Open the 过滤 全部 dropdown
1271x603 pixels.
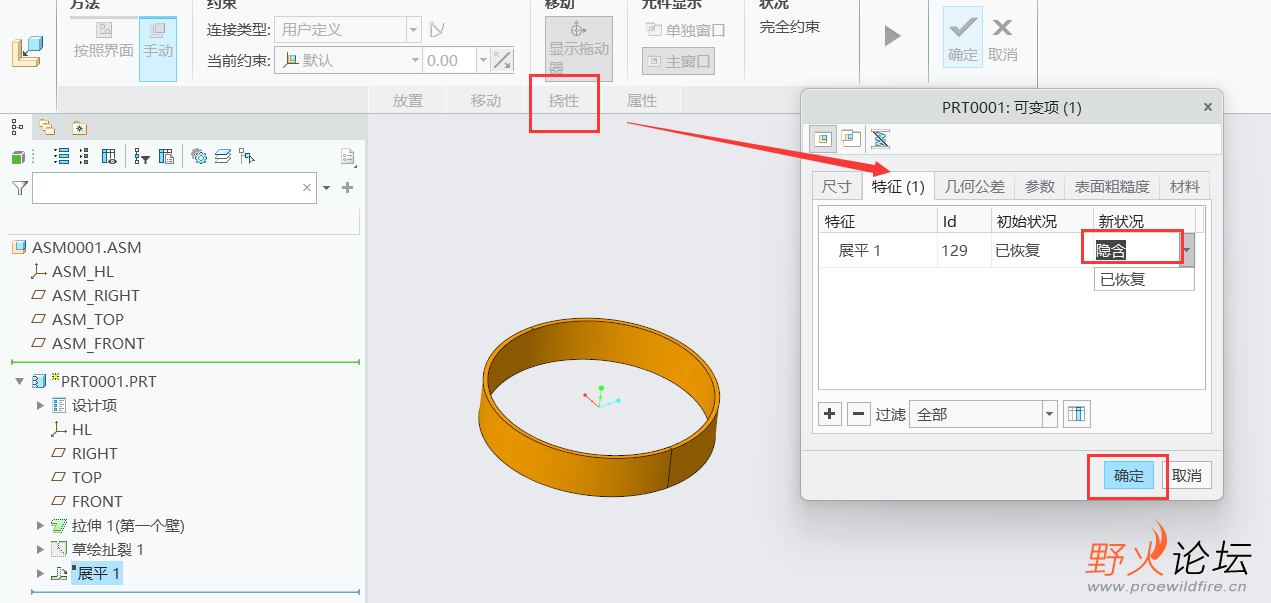[982, 414]
